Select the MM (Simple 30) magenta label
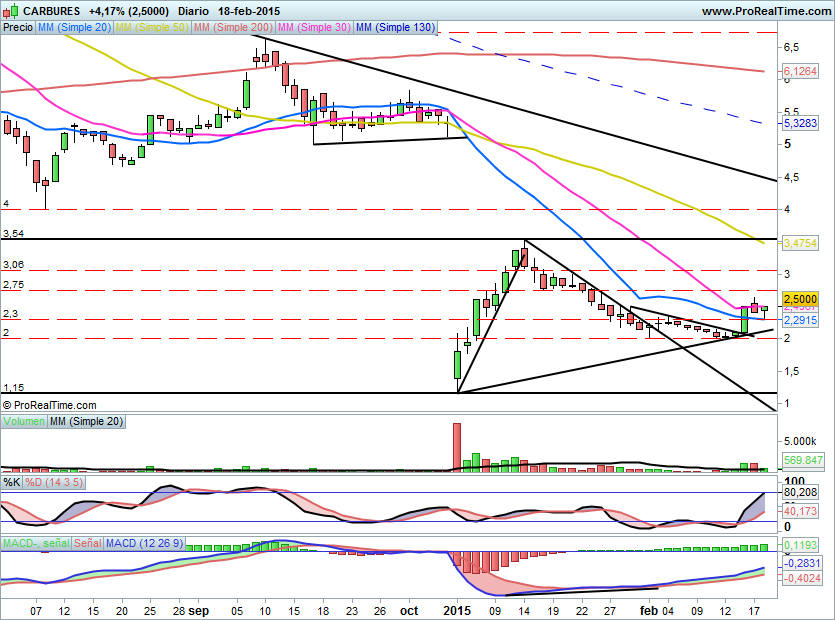Screen dimensions: 835x620 314,27
